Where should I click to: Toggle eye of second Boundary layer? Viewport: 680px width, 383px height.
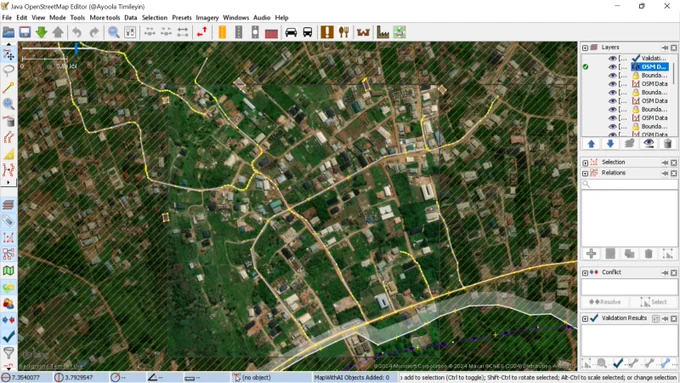click(x=612, y=92)
